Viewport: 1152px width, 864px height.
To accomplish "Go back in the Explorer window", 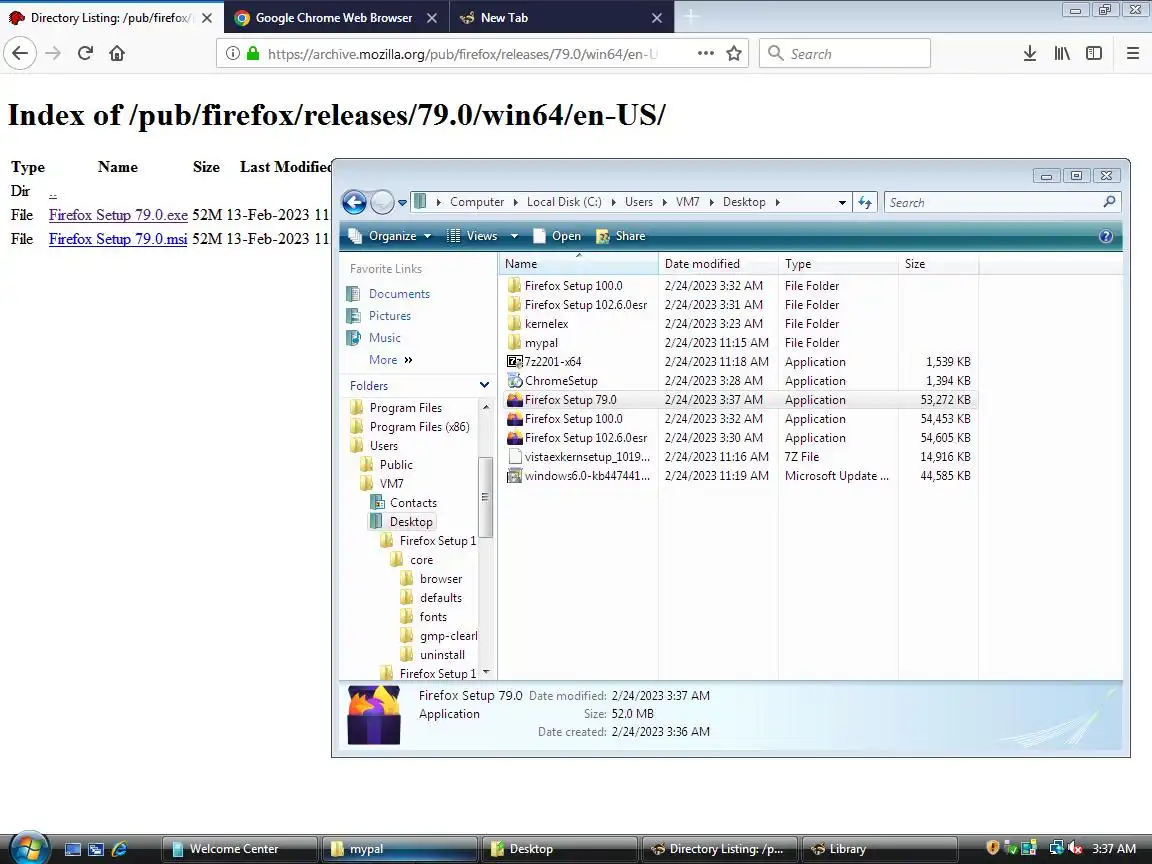I will 354,202.
